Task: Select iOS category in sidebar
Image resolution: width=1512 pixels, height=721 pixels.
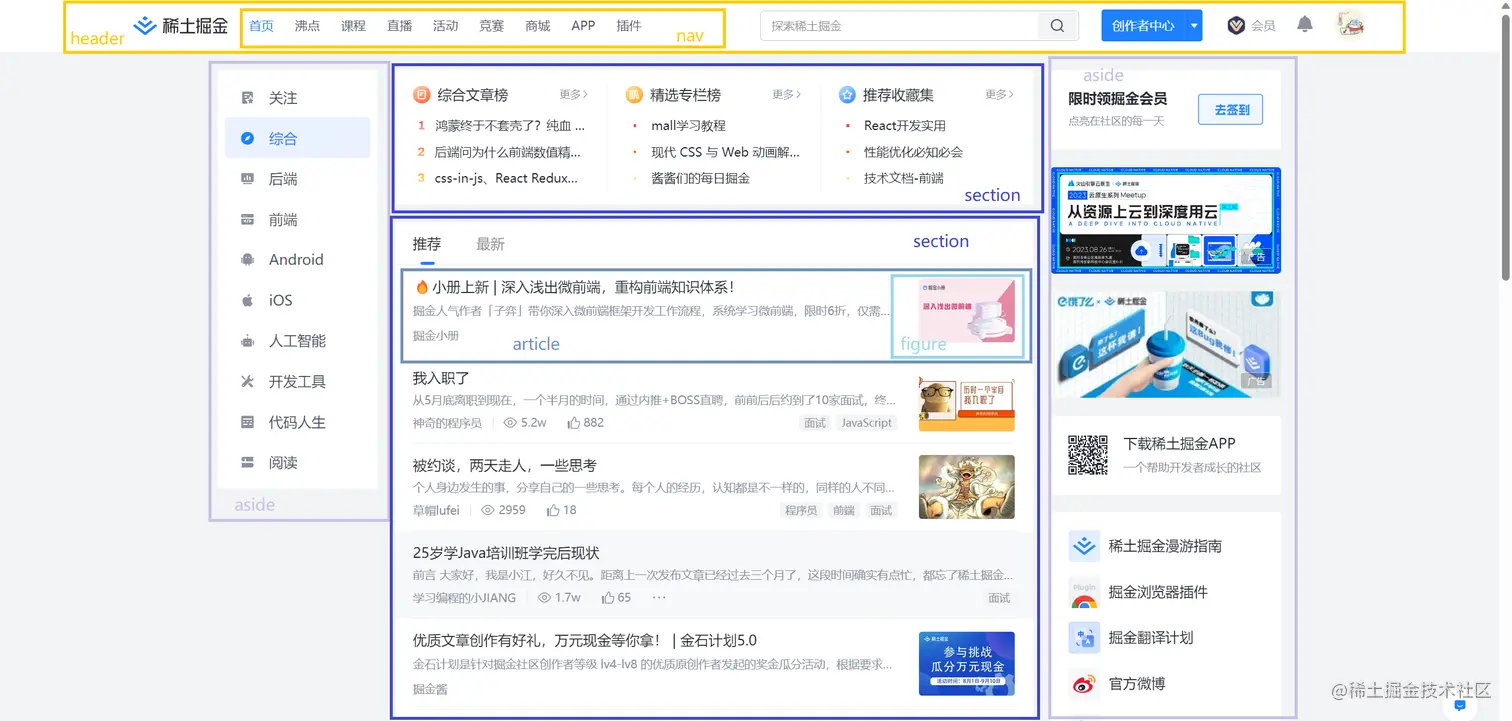Action: (298, 300)
